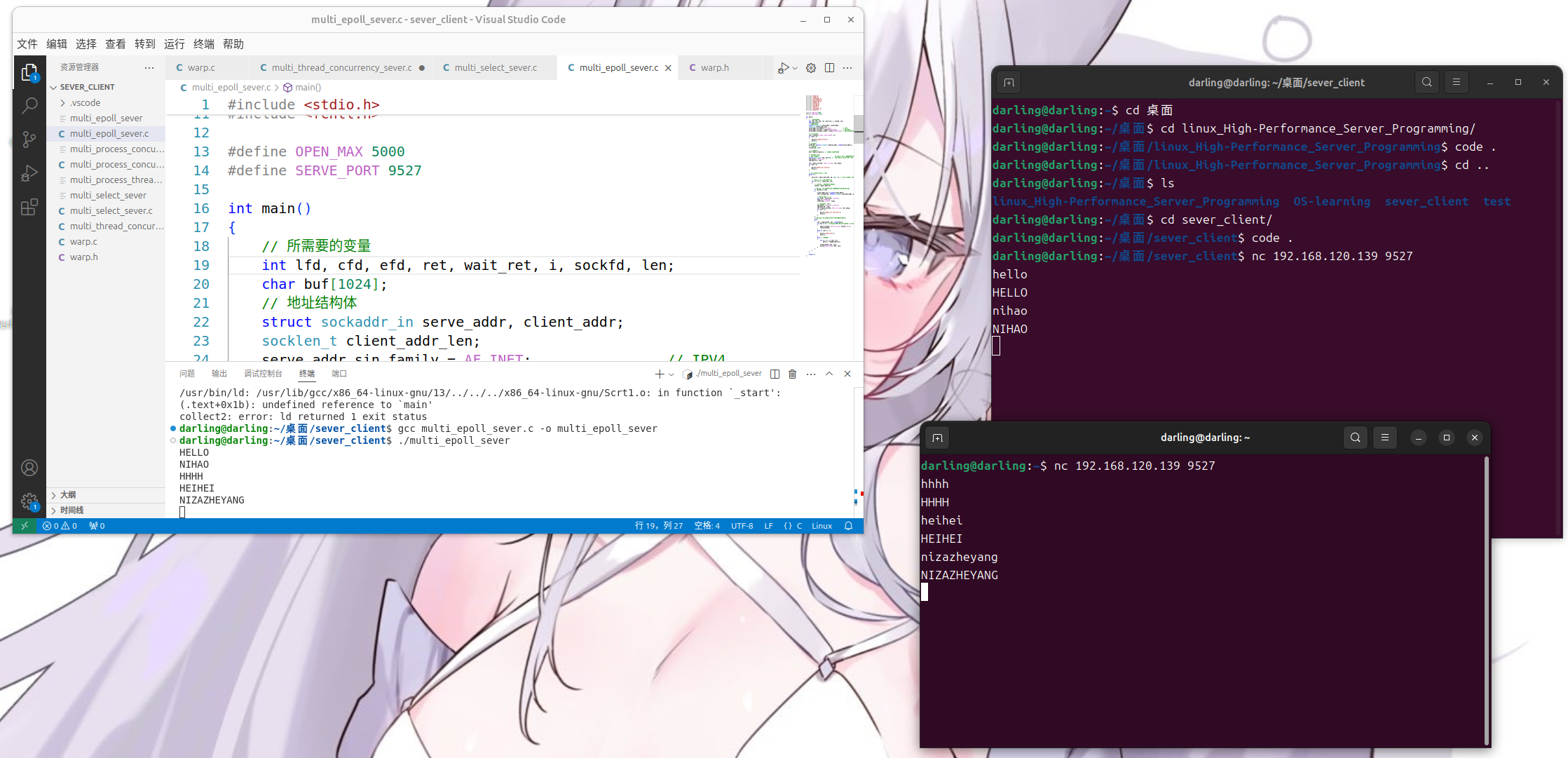This screenshot has width=1568, height=758.
Task: Switch to 输出 panel tab
Action: 219,374
